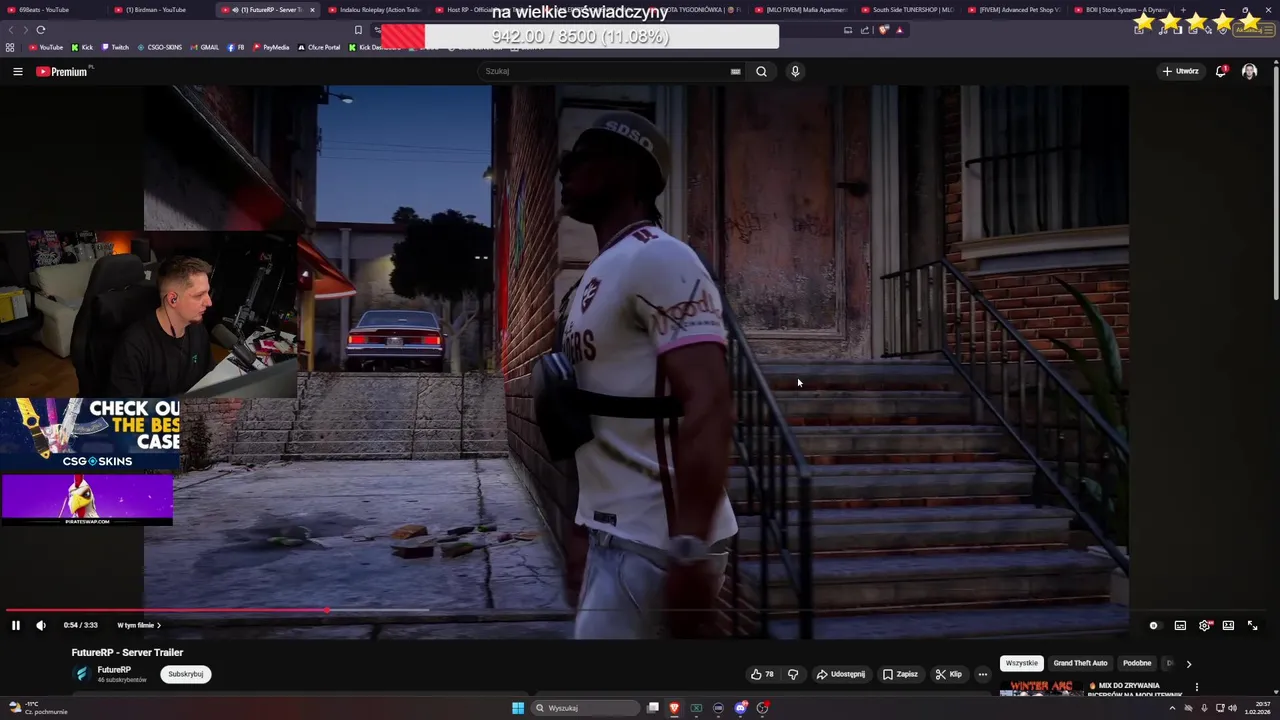The width and height of the screenshot is (1280, 720).
Task: Reload the current page
Action: 41,30
